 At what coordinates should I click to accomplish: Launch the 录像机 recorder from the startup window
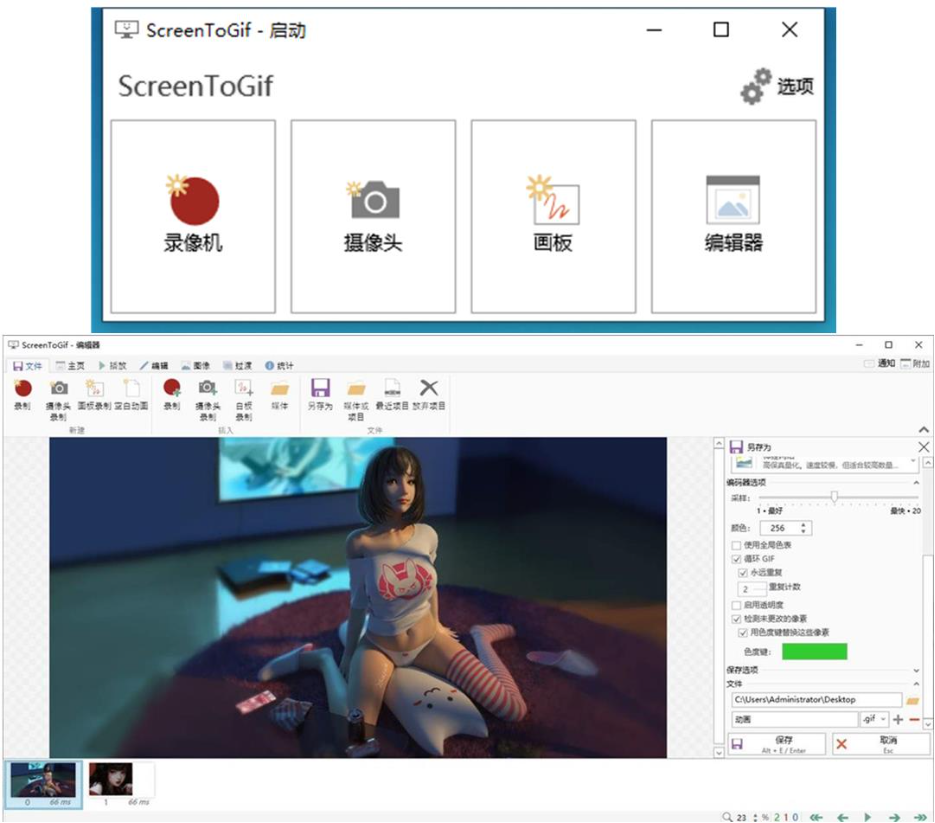pyautogui.click(x=193, y=216)
